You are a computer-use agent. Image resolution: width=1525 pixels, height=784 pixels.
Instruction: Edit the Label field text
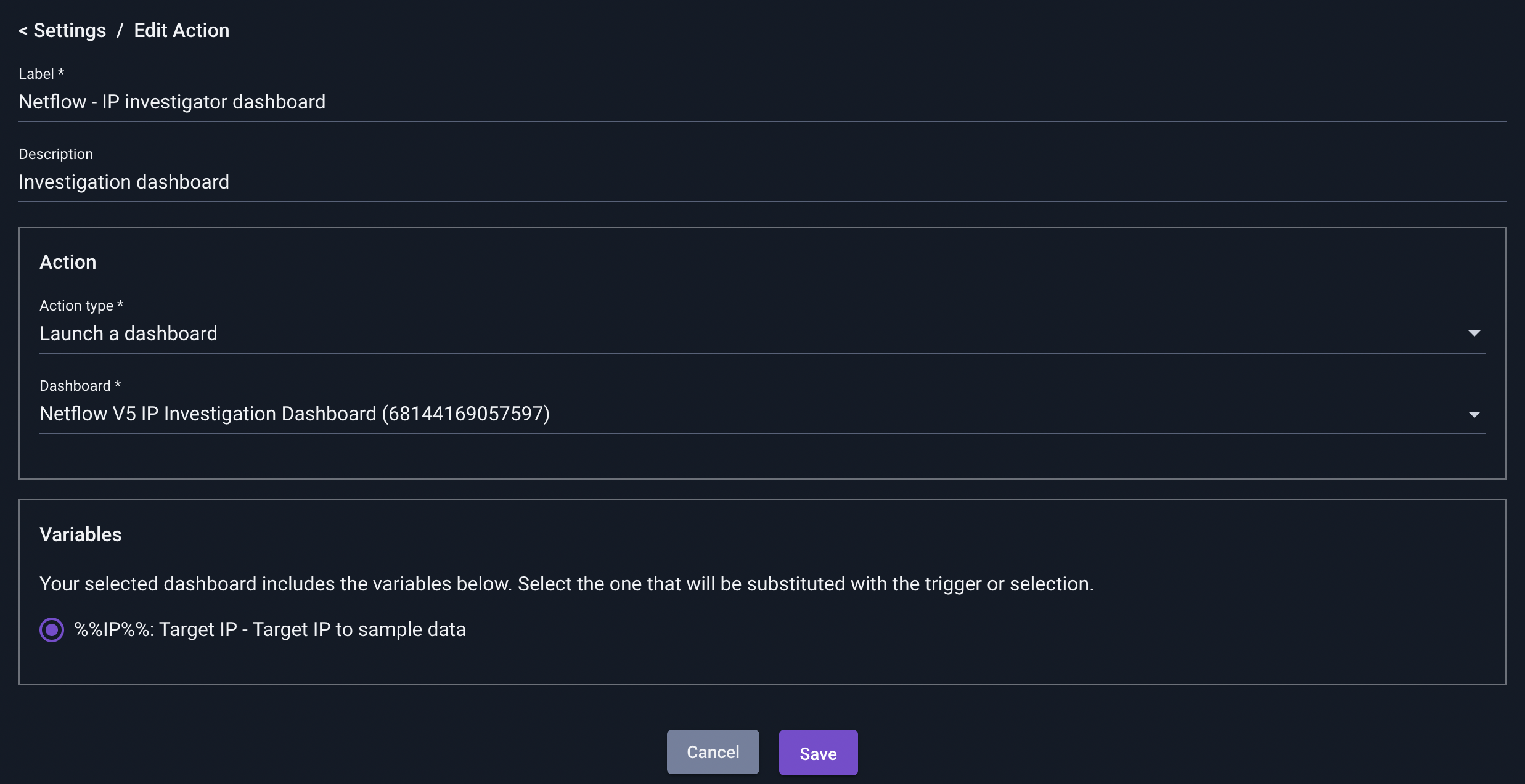(x=762, y=102)
